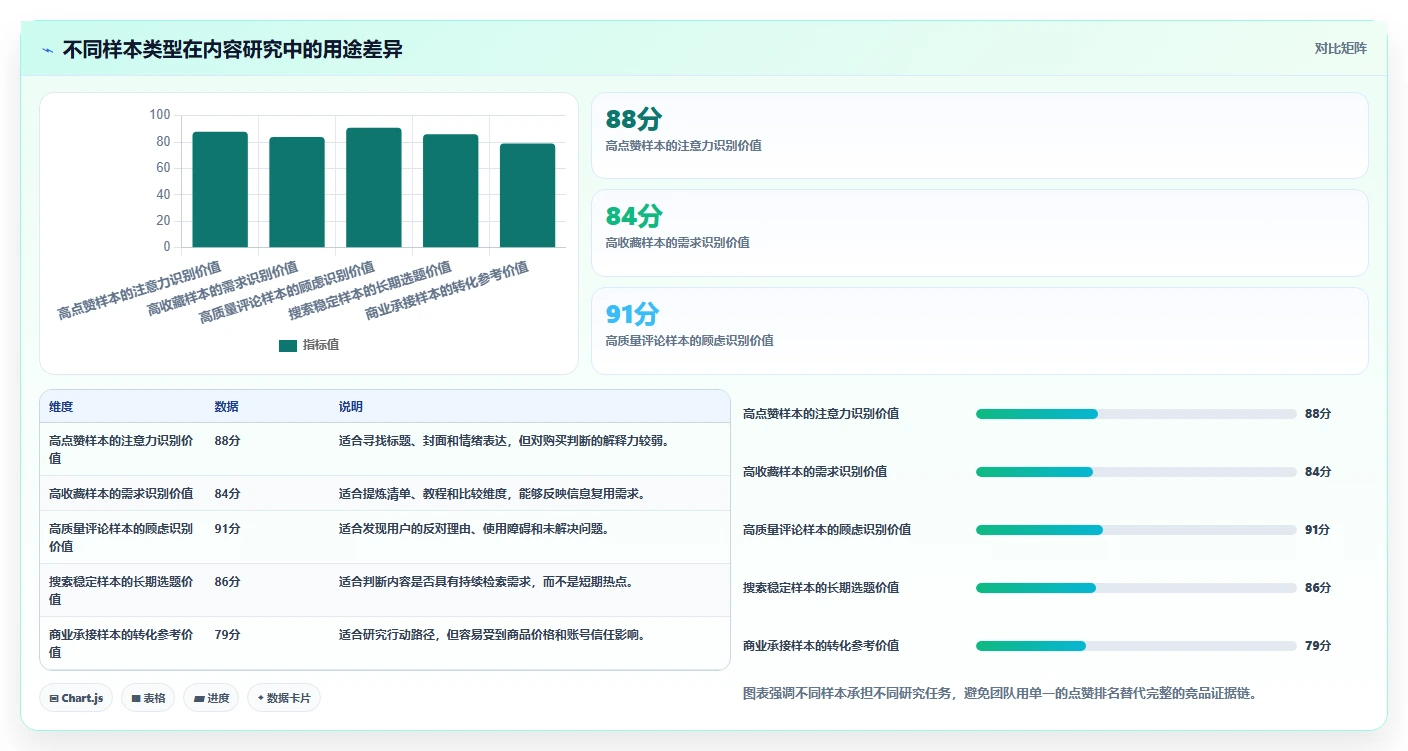
Task: Click progress label 商业承接样本的转化参考价值
Action: coord(821,646)
